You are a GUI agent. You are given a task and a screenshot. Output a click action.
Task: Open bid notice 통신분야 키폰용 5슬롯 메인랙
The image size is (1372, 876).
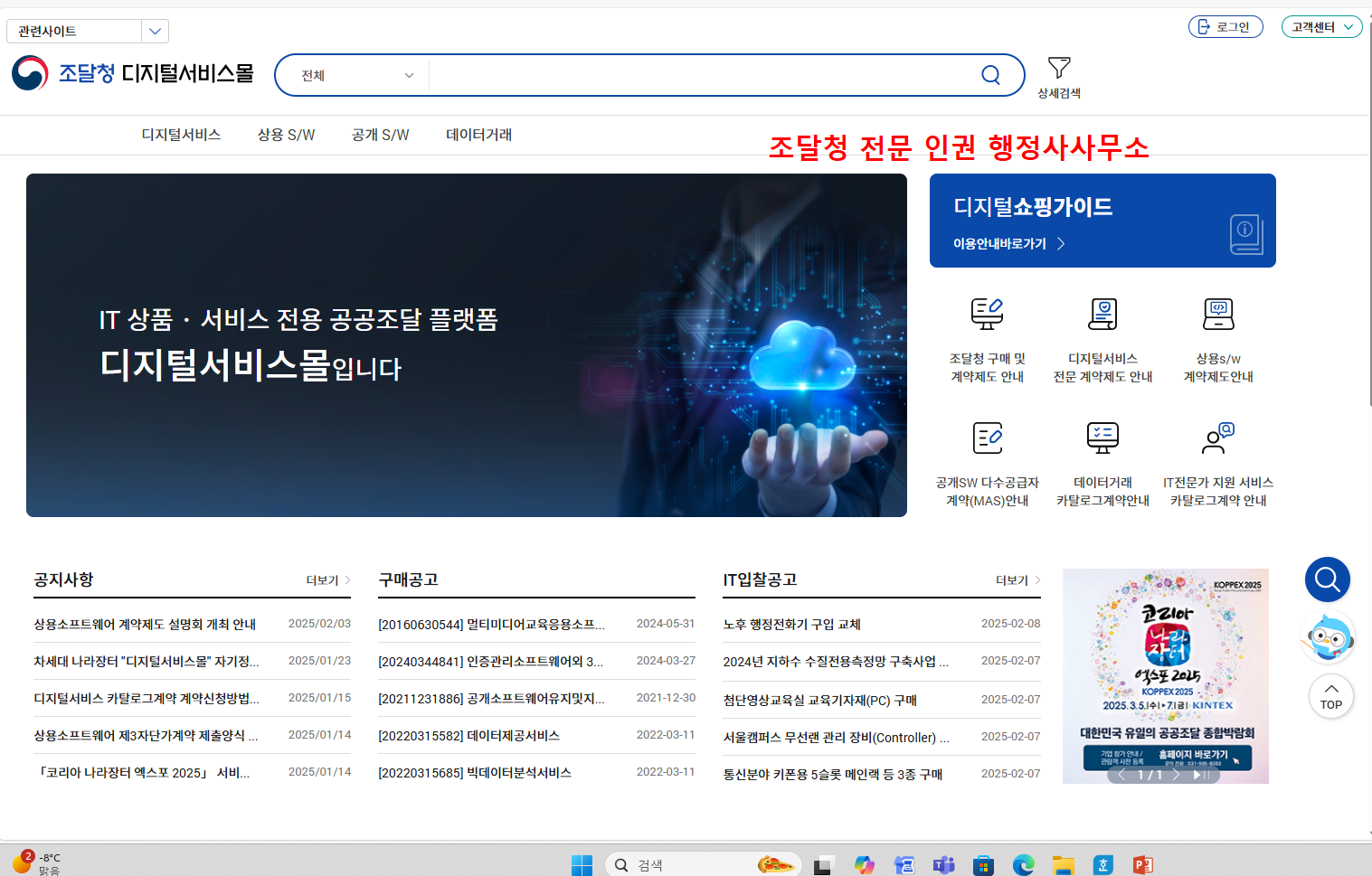click(832, 775)
